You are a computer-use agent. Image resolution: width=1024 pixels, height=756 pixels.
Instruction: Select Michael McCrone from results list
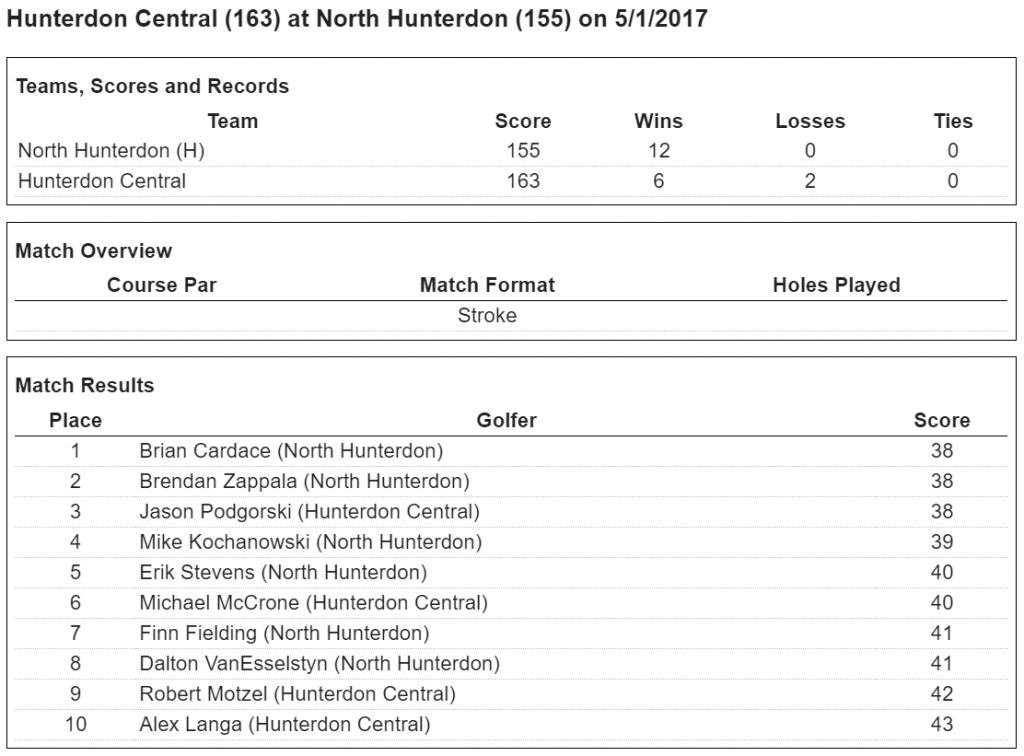click(x=313, y=603)
